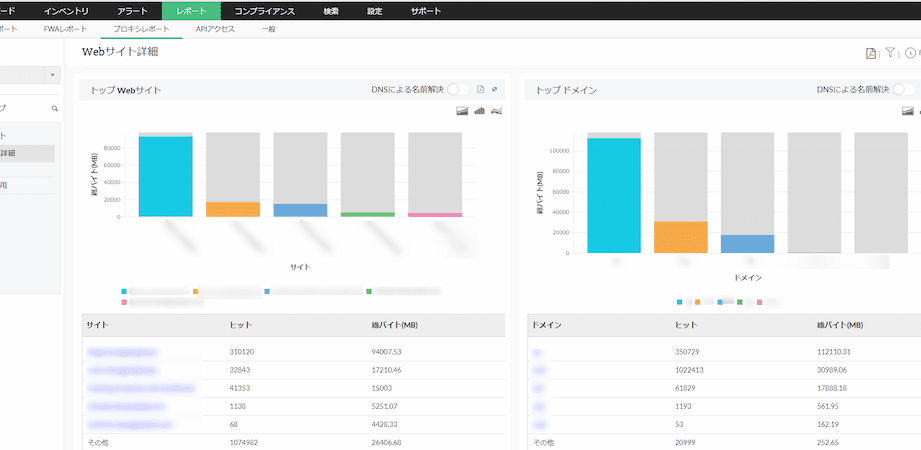The image size is (921, 450).
Task: Switch トップ Webサイト chart to area view
Action: tap(462, 111)
